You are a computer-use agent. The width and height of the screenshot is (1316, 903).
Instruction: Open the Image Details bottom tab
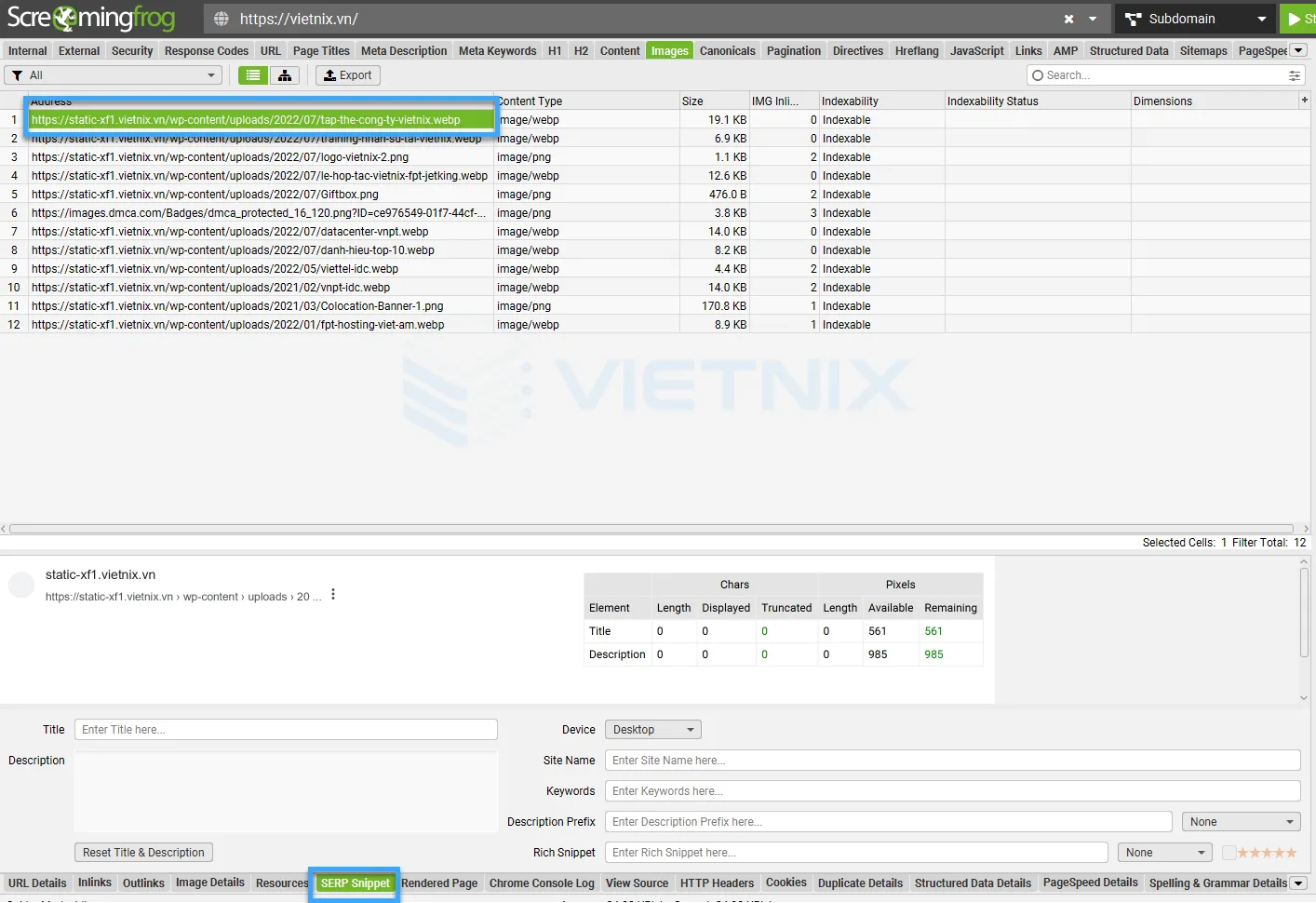click(209, 883)
